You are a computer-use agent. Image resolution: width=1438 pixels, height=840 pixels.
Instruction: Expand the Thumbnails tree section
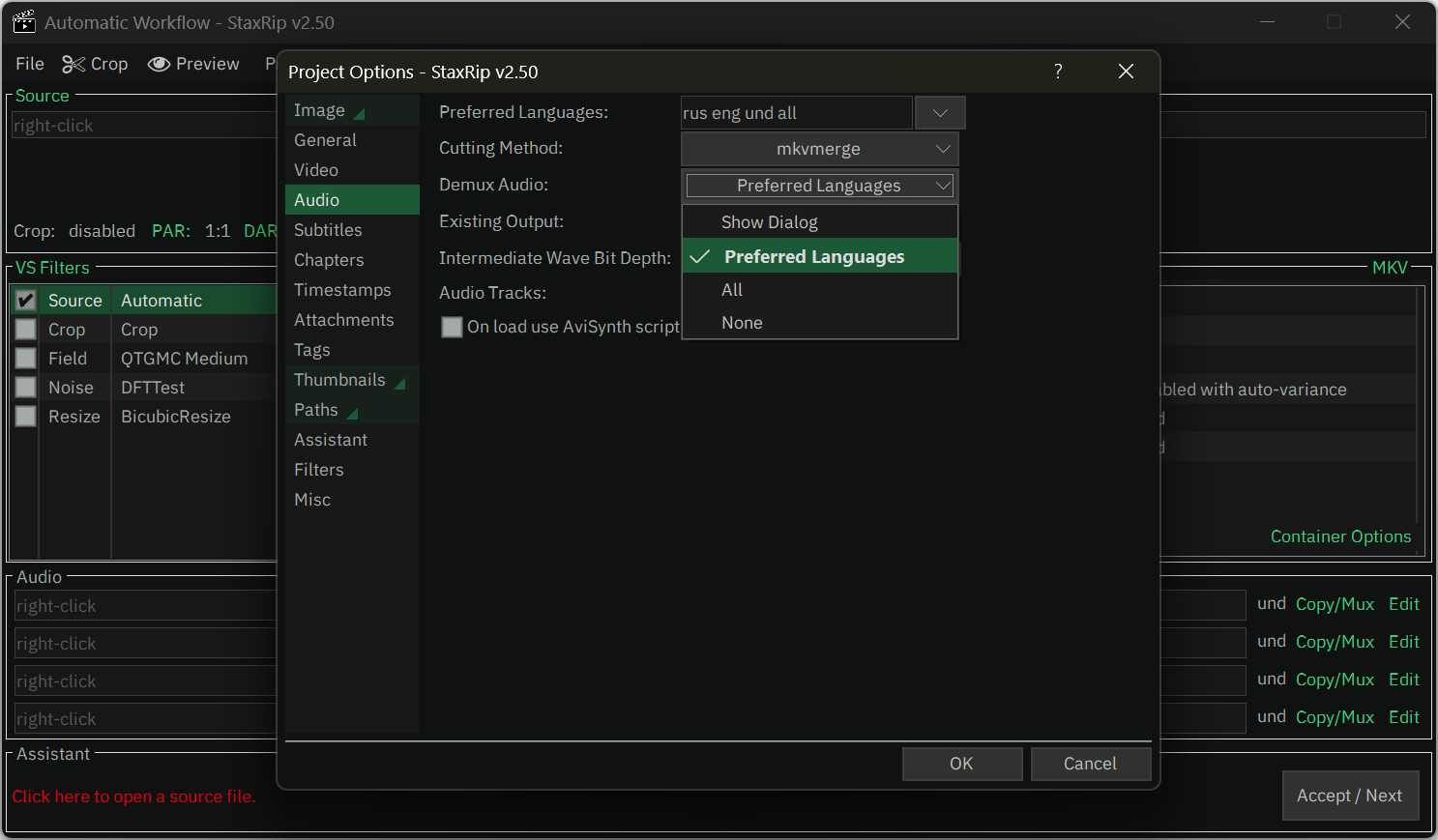coord(399,383)
